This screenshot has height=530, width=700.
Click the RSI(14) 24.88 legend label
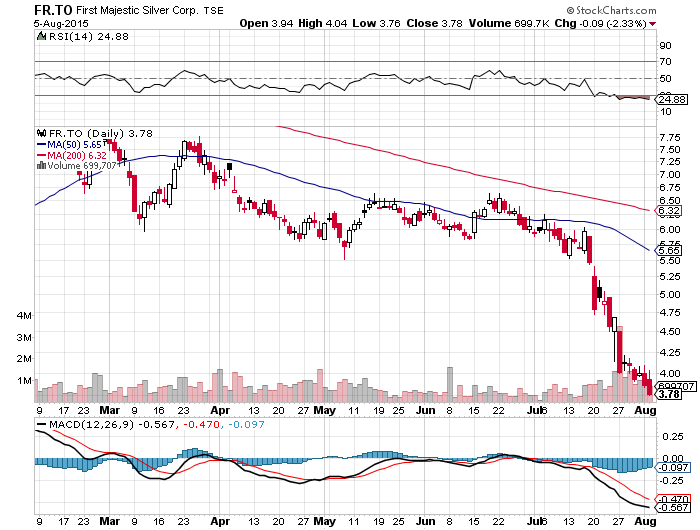tap(88, 37)
